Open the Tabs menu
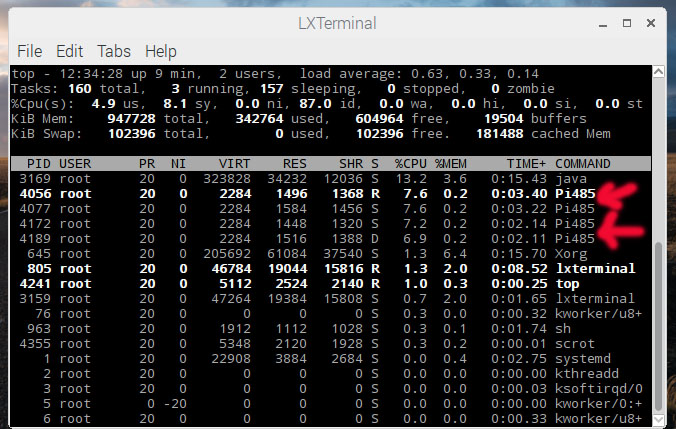The height and width of the screenshot is (429, 676). [114, 51]
